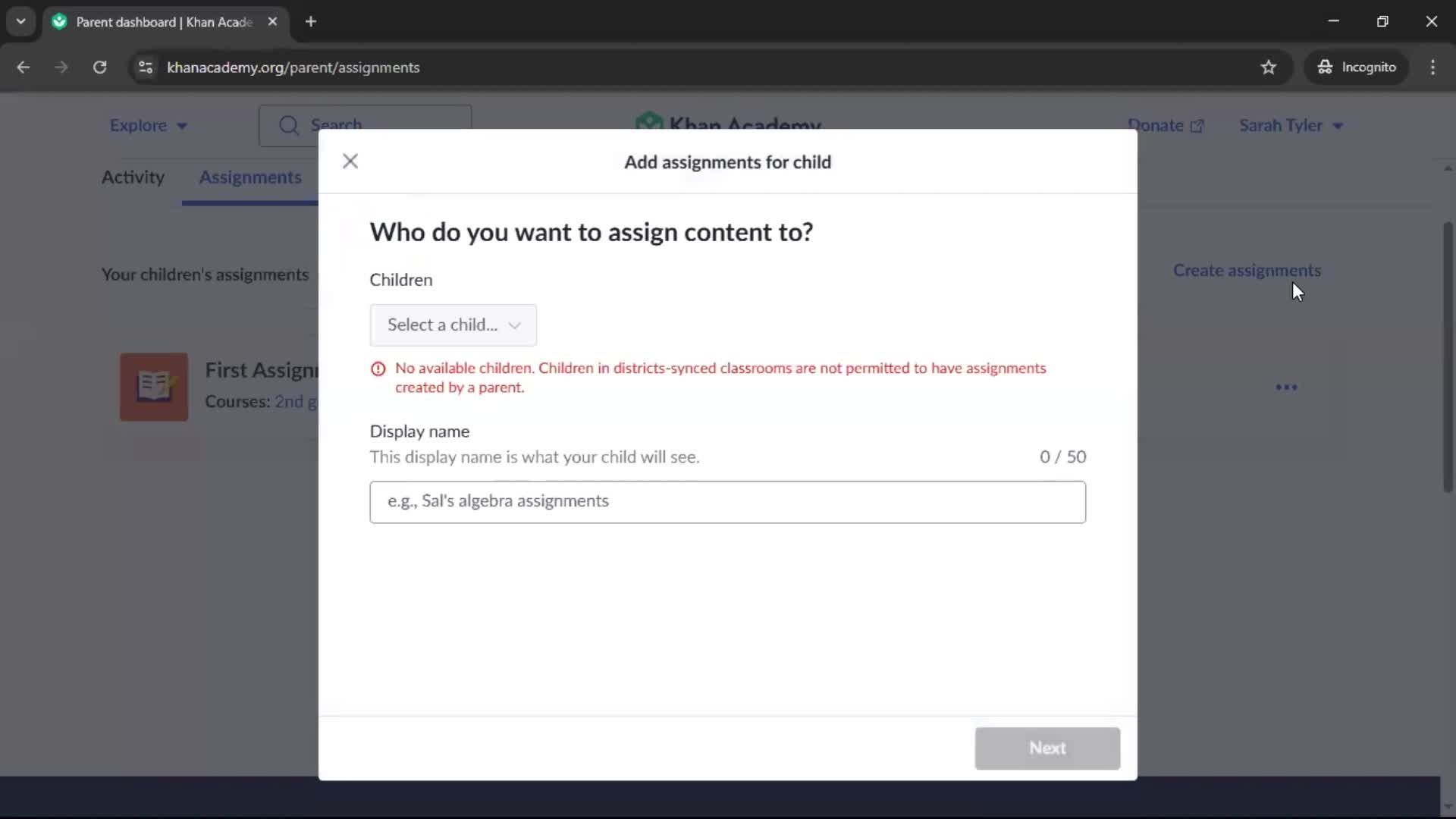Click the "Display name" label

419,431
